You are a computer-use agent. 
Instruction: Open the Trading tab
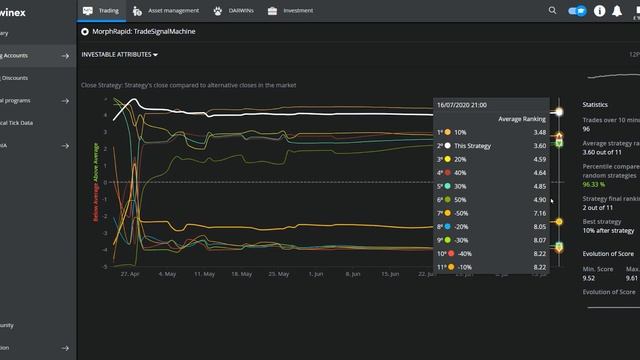pyautogui.click(x=101, y=11)
